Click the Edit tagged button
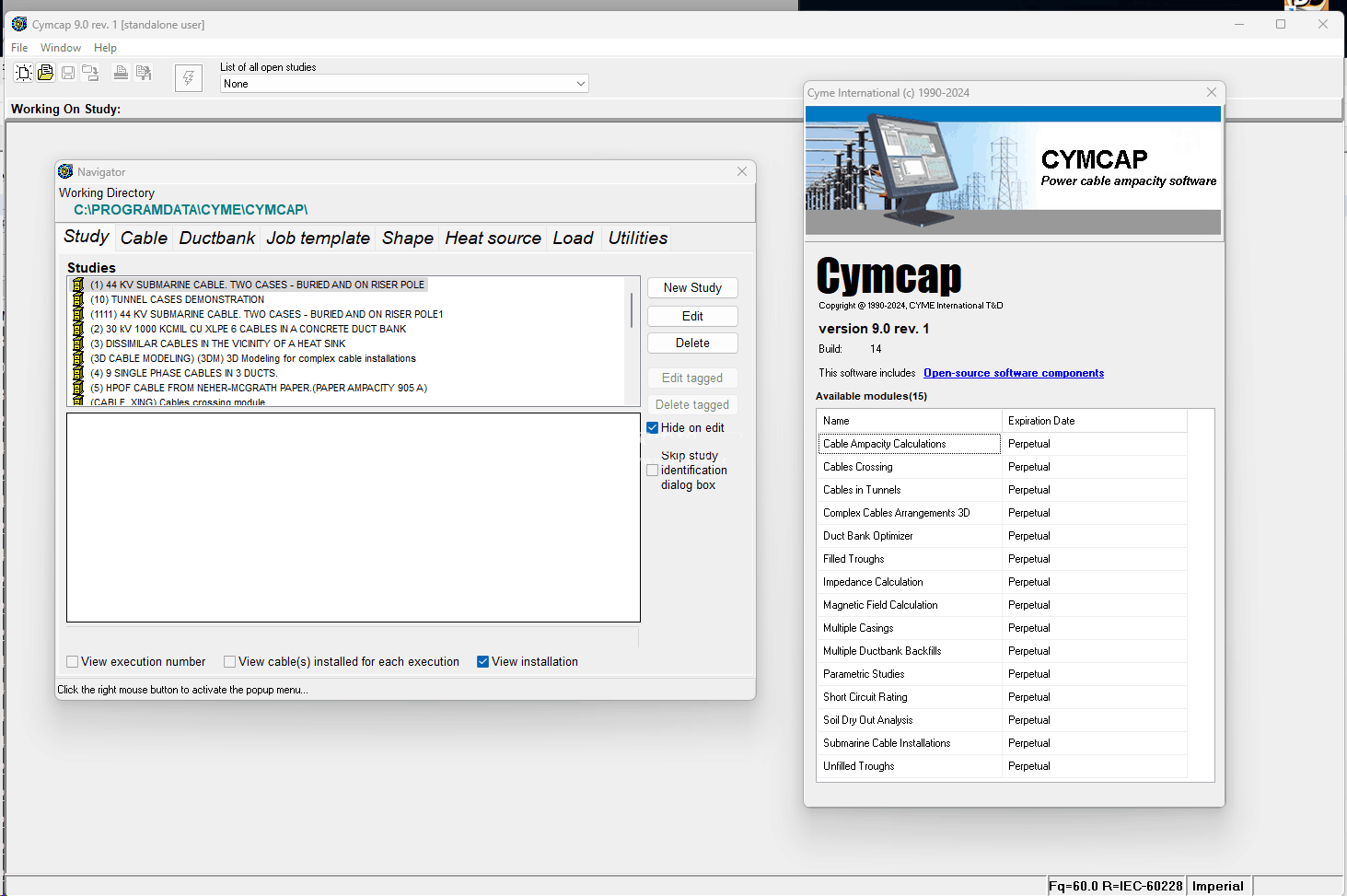 point(692,378)
